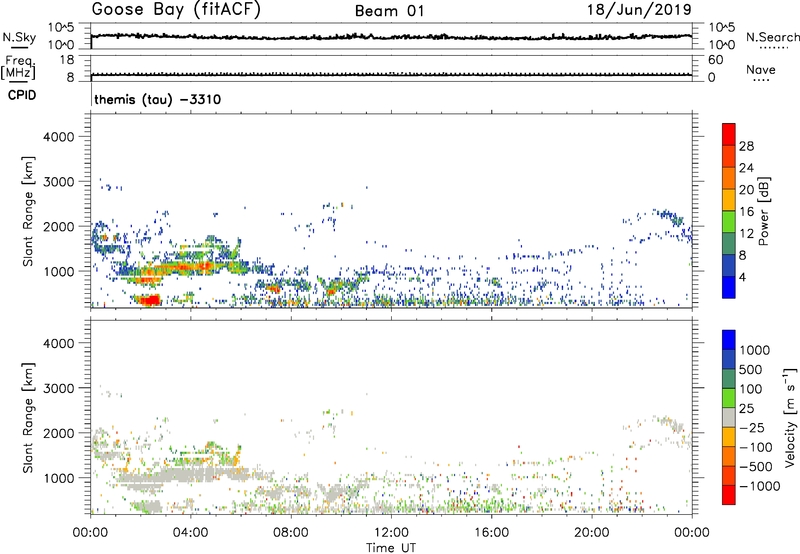Image resolution: width=800 pixels, height=554 pixels.
Task: Click the '18' tick on frequency axis
Action: point(66,60)
